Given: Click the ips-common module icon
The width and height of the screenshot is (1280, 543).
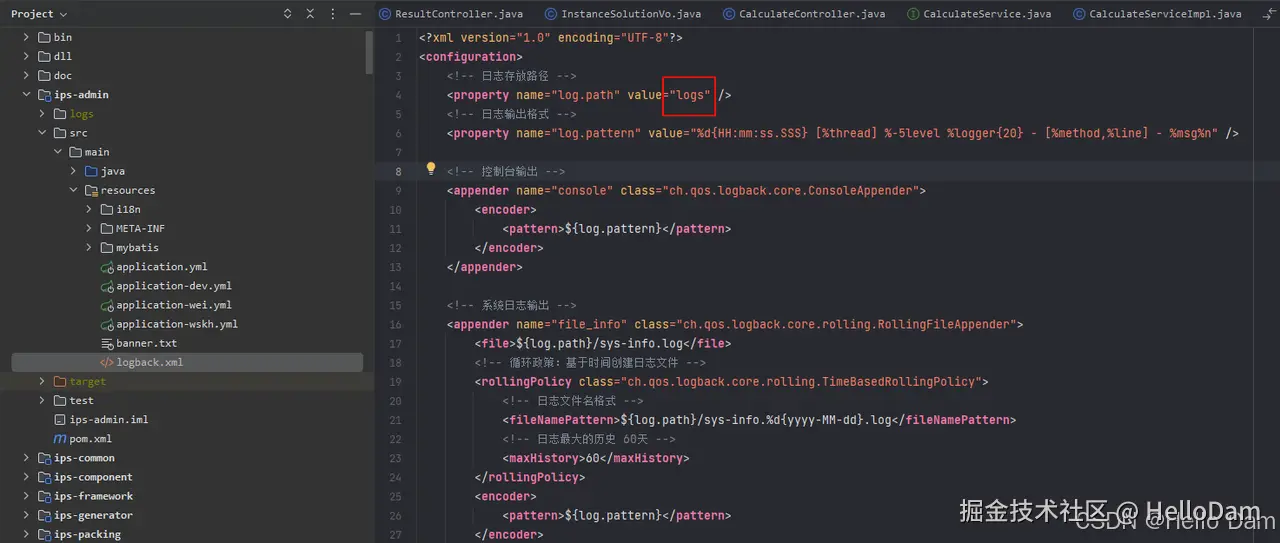Looking at the screenshot, I should click(44, 458).
